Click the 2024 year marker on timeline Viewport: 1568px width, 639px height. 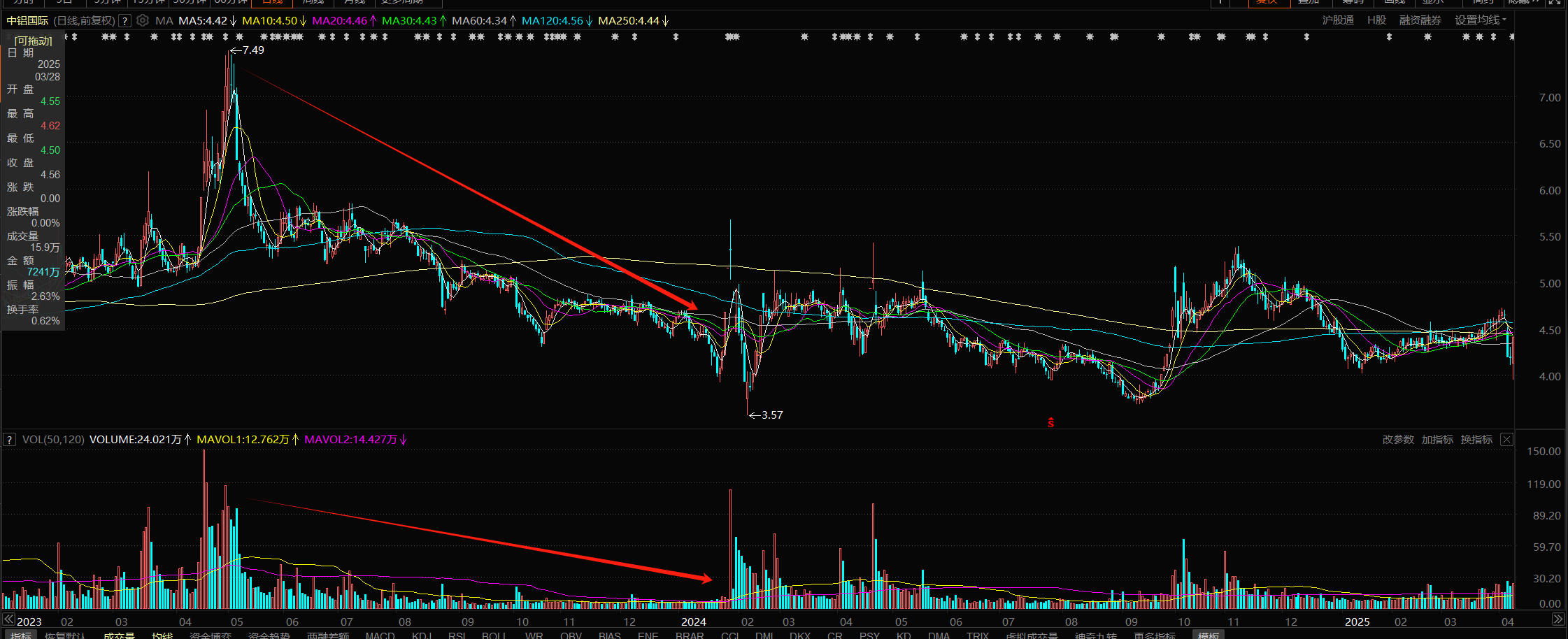click(693, 622)
